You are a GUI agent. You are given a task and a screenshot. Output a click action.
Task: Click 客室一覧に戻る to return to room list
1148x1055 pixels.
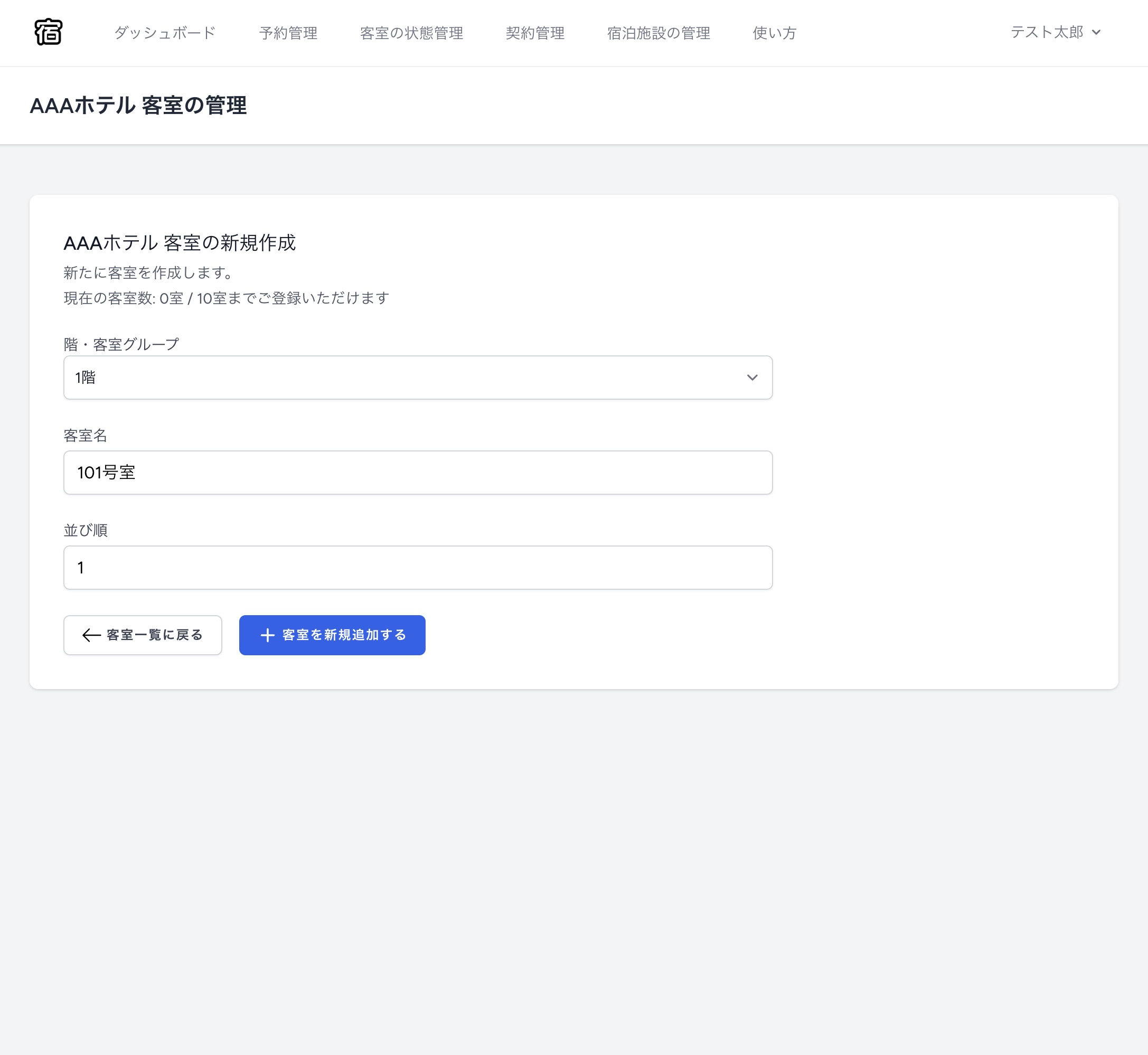coord(143,635)
